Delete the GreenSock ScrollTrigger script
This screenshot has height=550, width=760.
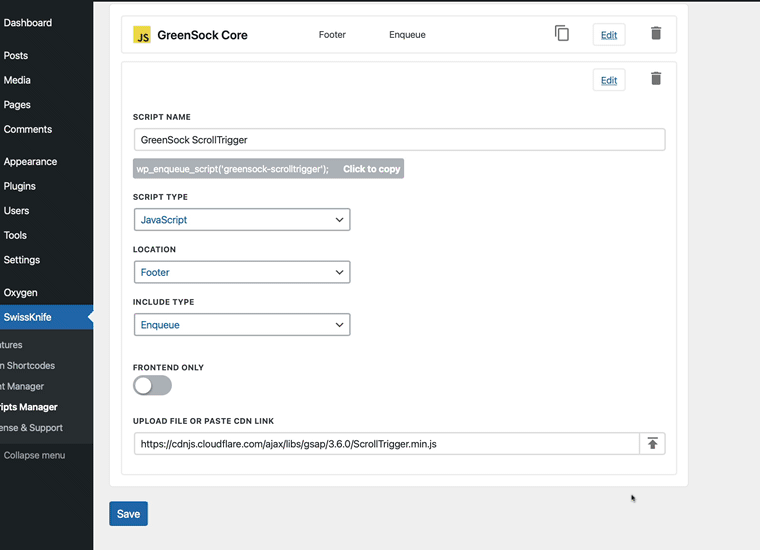coord(656,79)
